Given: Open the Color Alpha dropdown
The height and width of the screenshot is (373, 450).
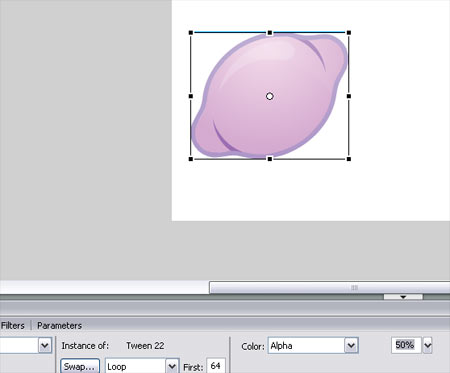Looking at the screenshot, I should click(351, 346).
